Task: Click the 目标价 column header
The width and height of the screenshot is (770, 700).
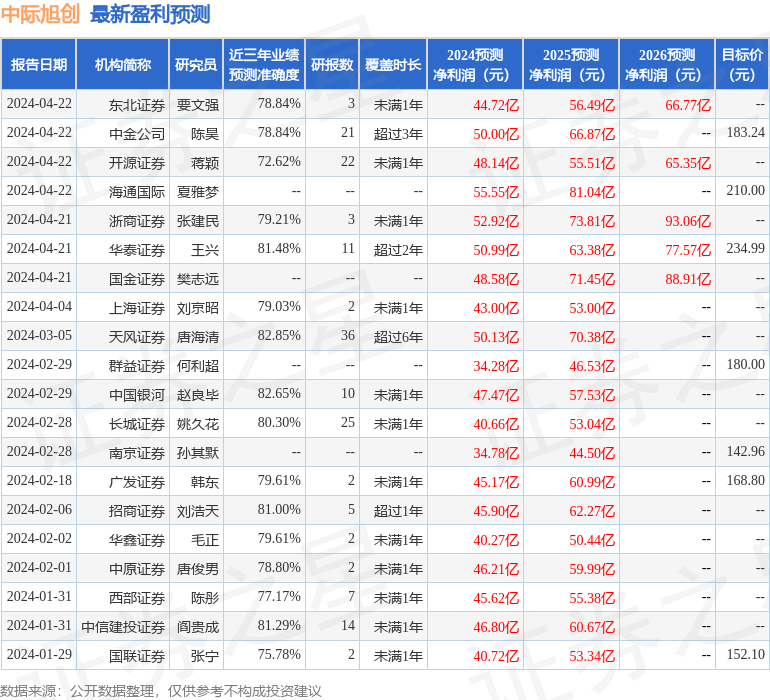Action: click(x=742, y=65)
